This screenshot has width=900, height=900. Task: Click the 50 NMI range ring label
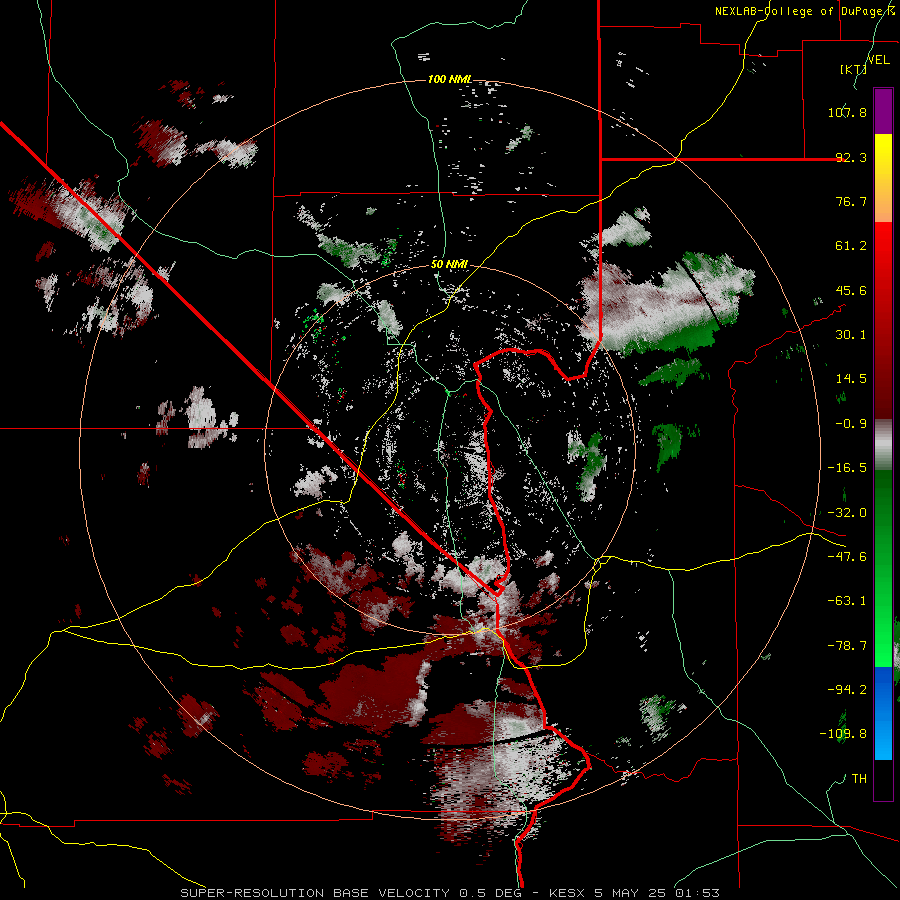(449, 265)
